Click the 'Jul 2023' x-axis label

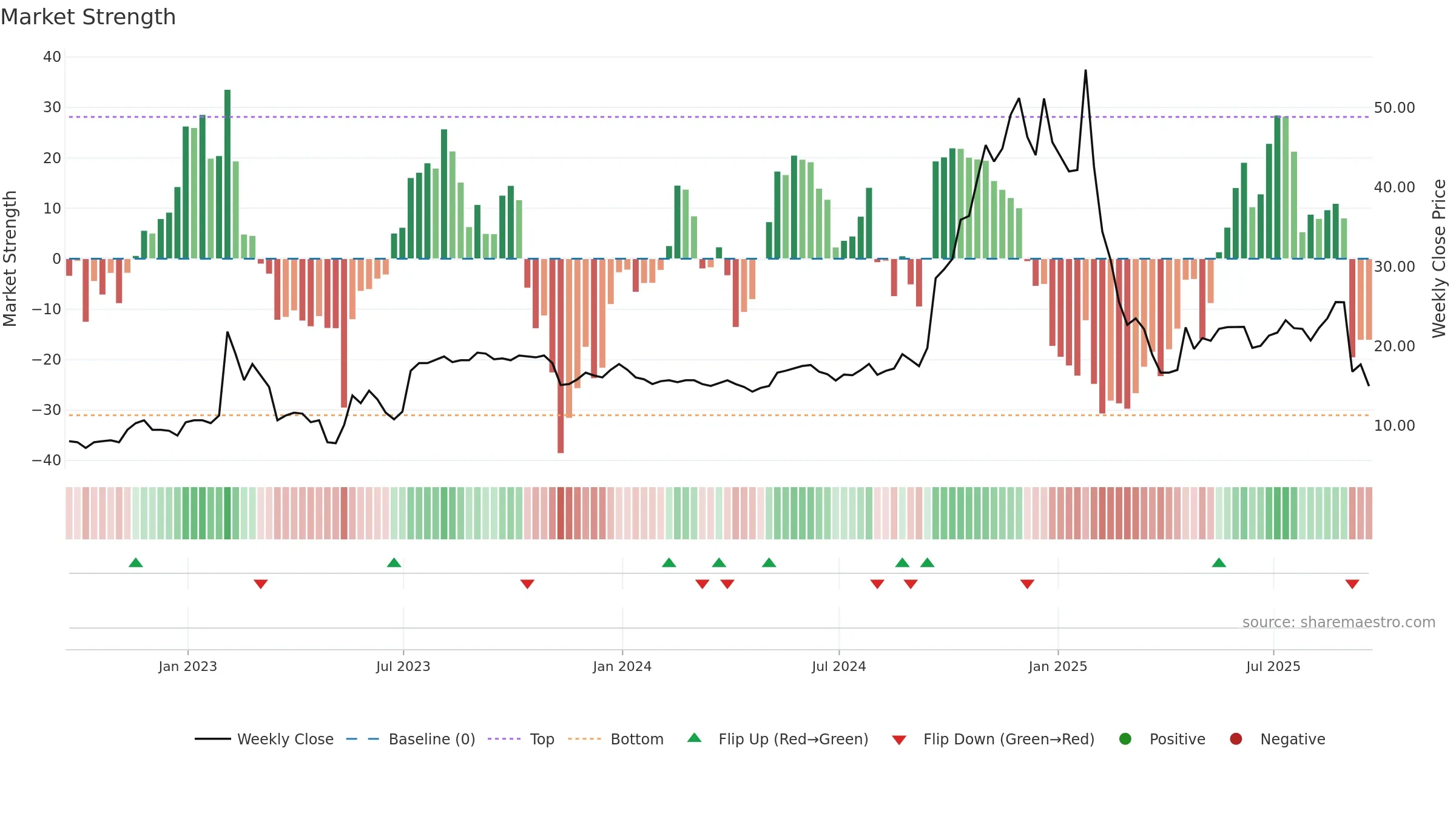403,666
